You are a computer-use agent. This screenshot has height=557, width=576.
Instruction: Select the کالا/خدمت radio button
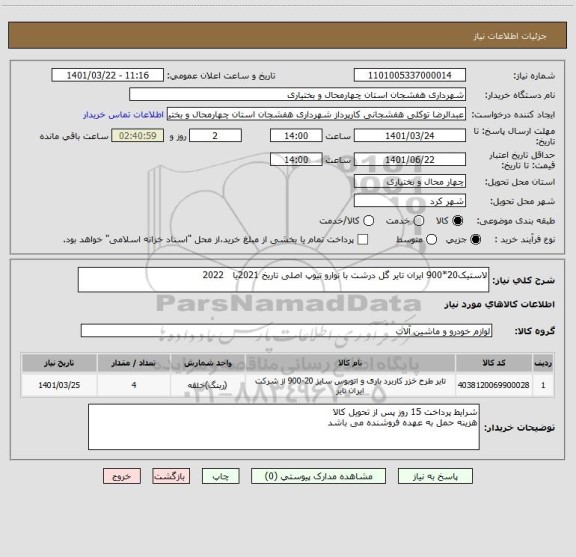point(368,220)
